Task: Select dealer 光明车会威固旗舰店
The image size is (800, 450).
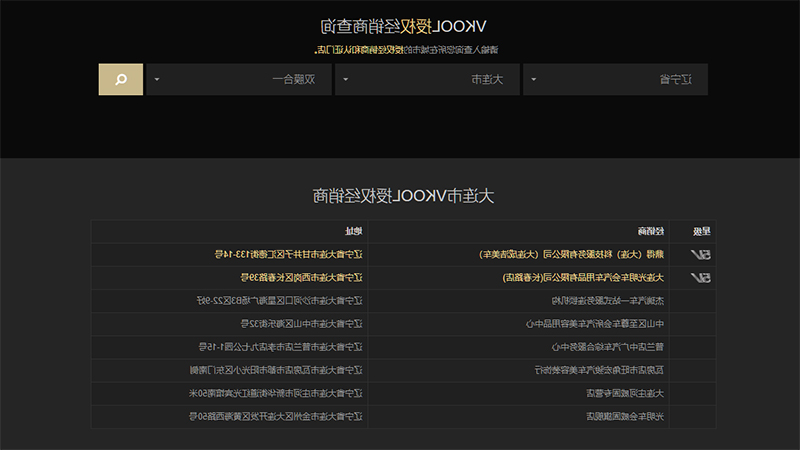Action: pyautogui.click(x=625, y=417)
